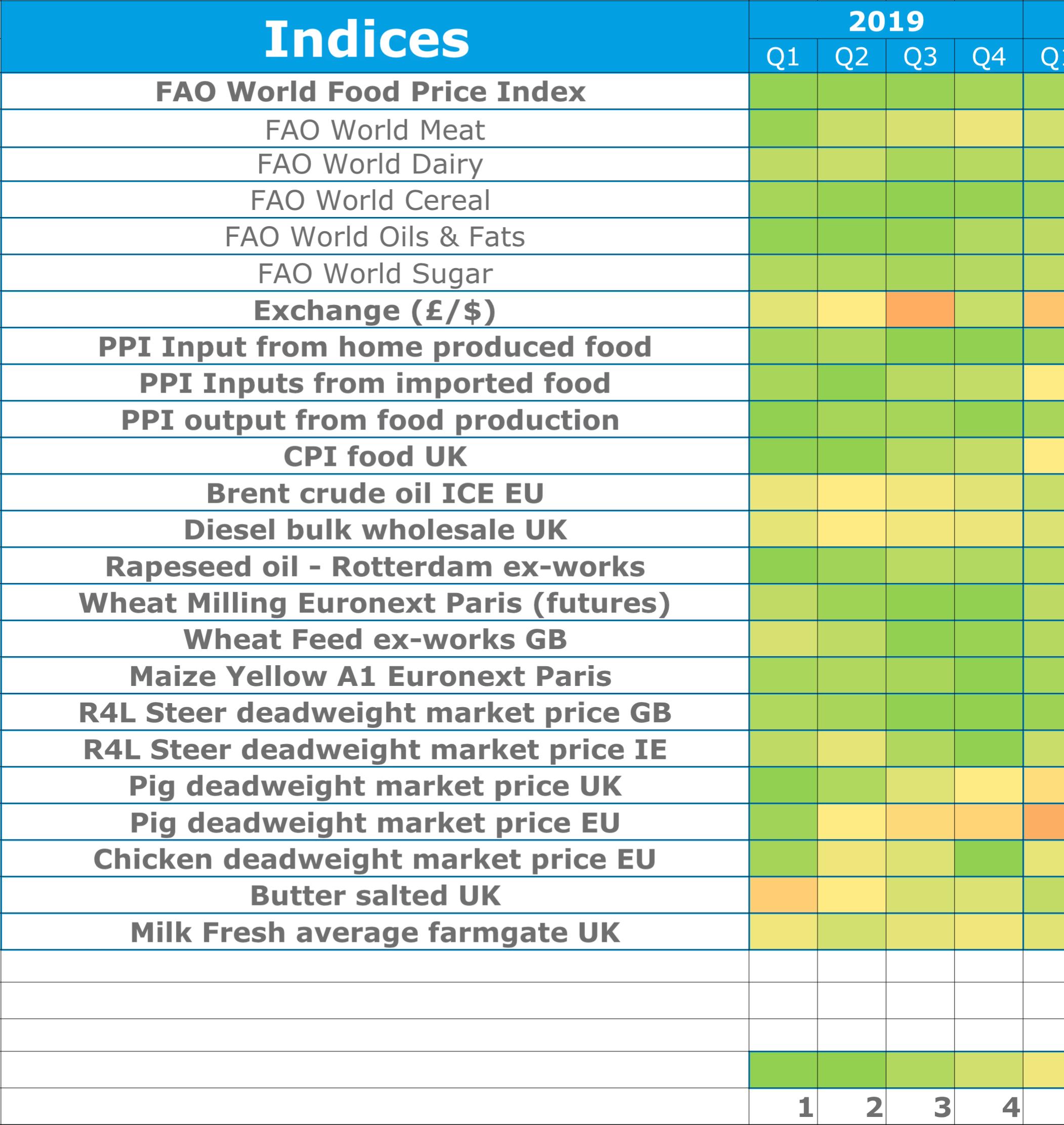Select the Chicken deadweight market price EU Q4 cell
The height and width of the screenshot is (1125, 1064).
click(x=989, y=858)
